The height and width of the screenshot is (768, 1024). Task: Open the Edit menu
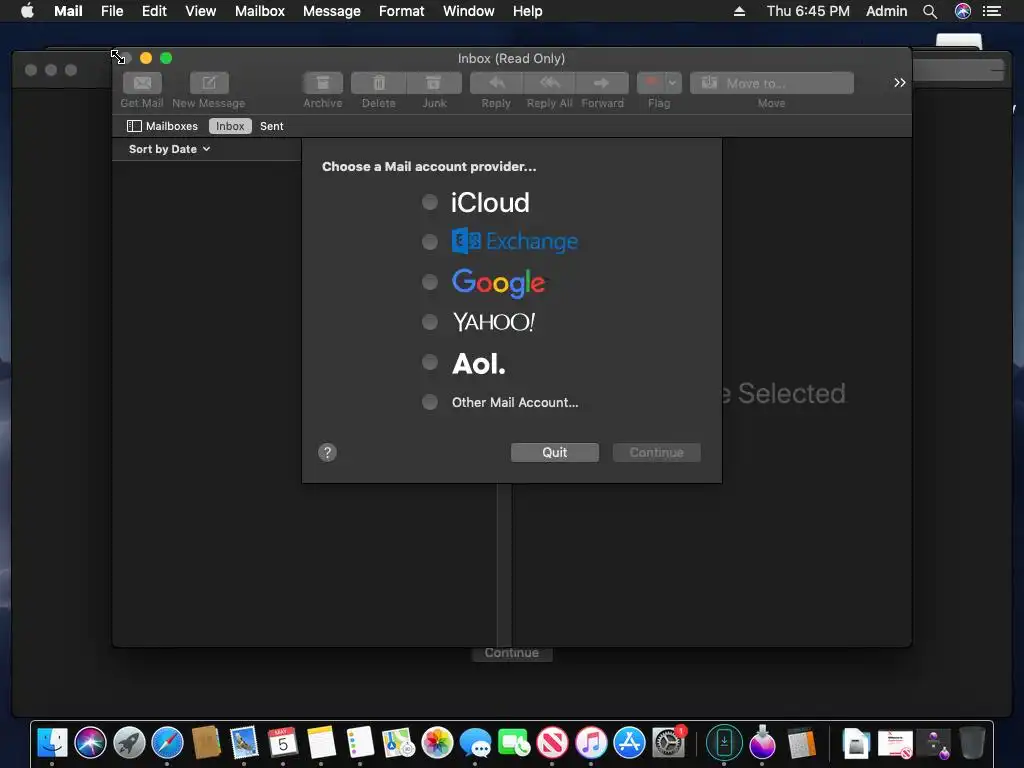[154, 11]
